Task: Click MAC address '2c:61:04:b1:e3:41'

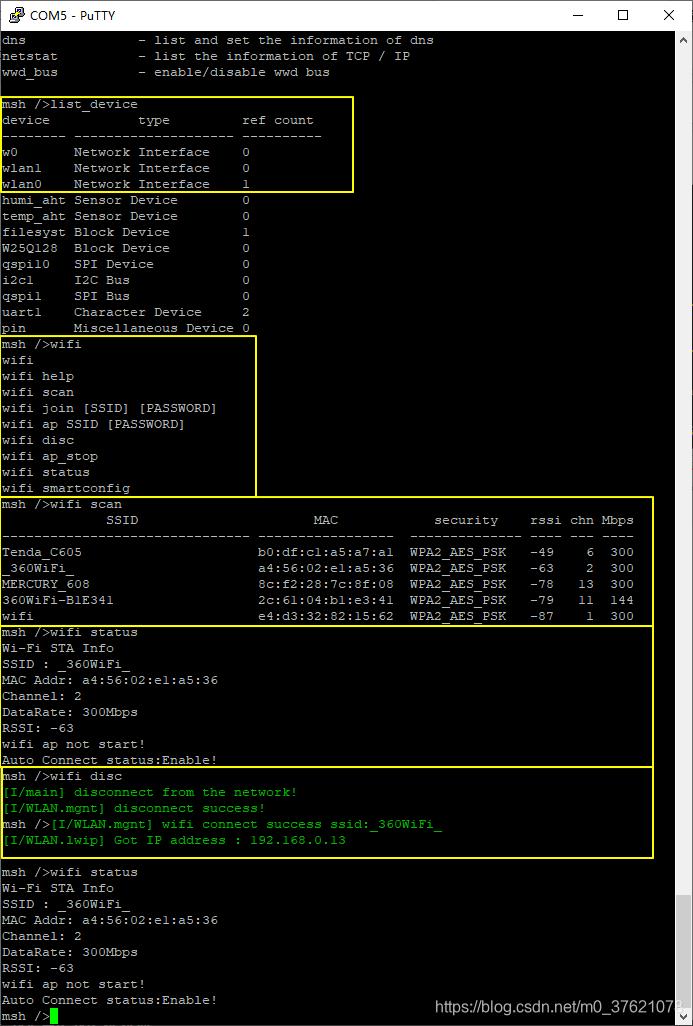Action: 326,600
